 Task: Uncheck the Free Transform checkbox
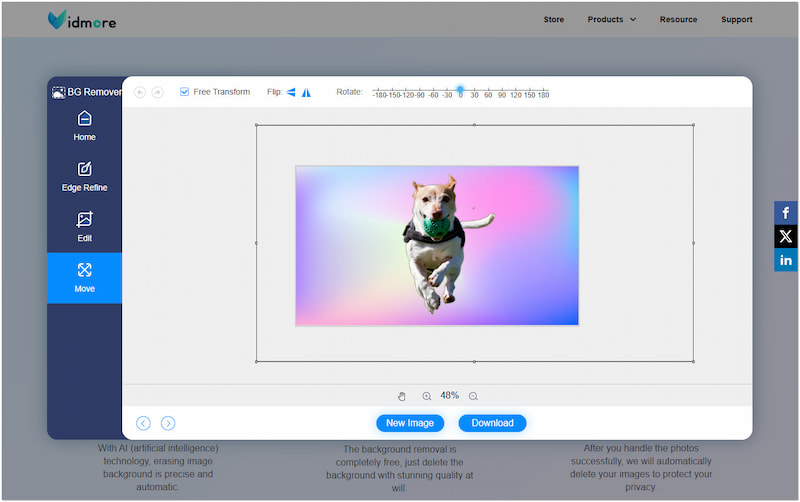click(185, 92)
